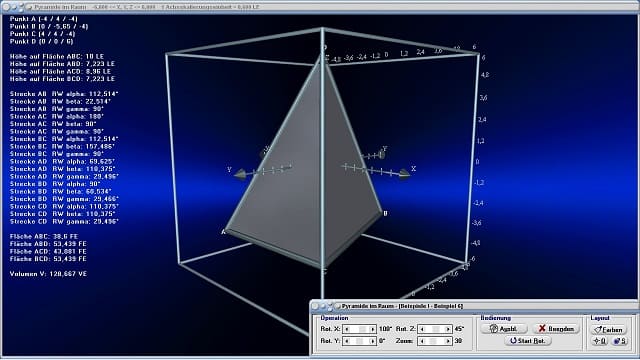The width and height of the screenshot is (640, 360).
Task: Click the 'Volumen V: 128,667 VE' text
Action: coord(48,274)
